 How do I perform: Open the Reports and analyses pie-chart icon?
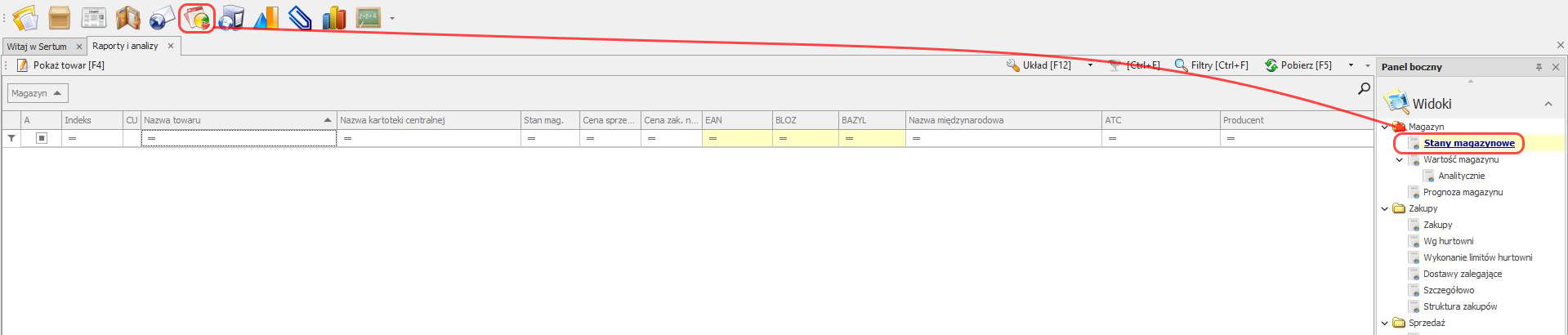(197, 17)
